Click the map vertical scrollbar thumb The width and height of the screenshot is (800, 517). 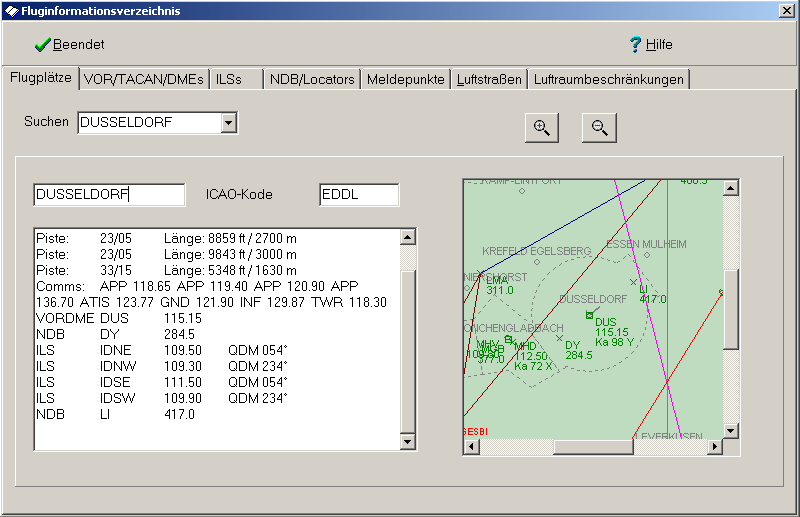click(731, 310)
